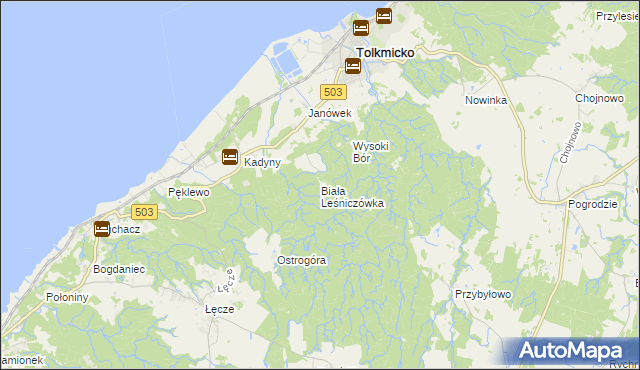Click the AutoMapa logo
The height and width of the screenshot is (370, 640).
(x=570, y=351)
